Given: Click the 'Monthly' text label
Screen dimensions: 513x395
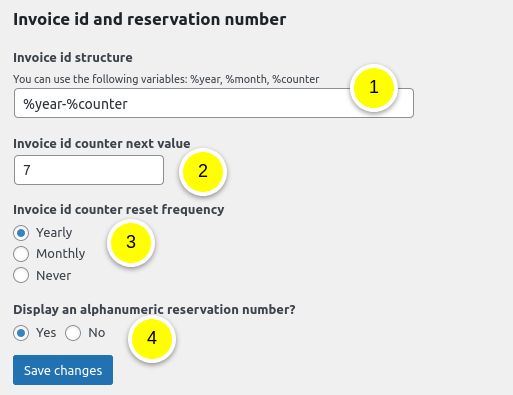Looking at the screenshot, I should click(x=61, y=254).
